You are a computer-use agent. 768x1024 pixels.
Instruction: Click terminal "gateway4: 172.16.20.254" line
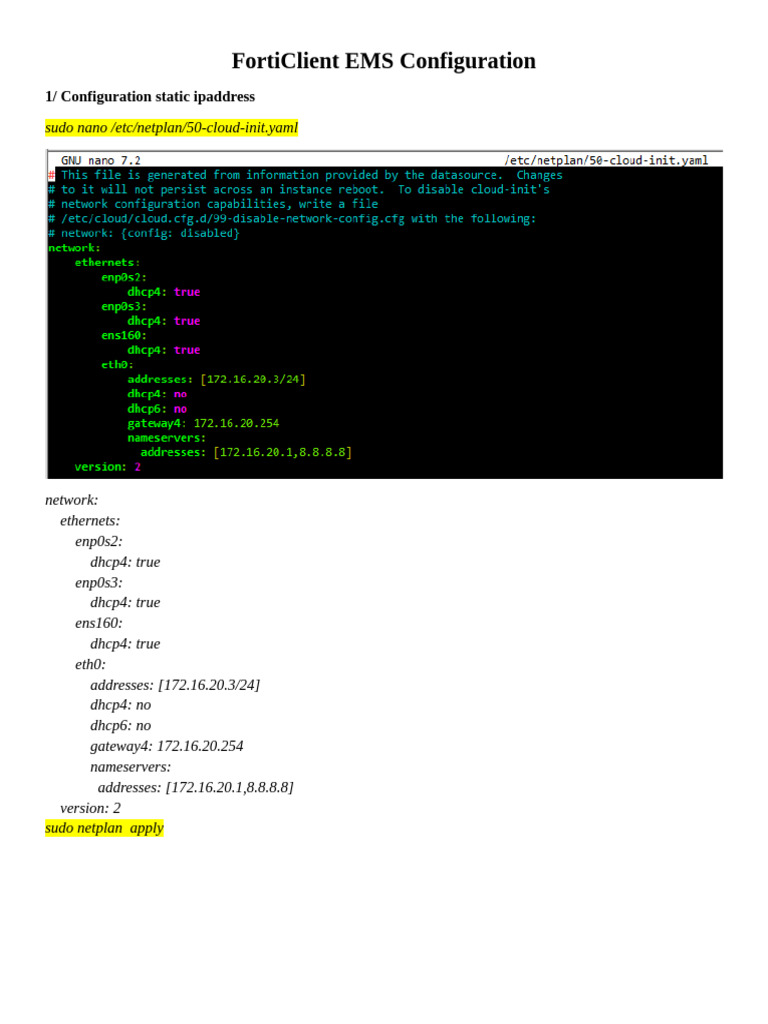(x=203, y=423)
